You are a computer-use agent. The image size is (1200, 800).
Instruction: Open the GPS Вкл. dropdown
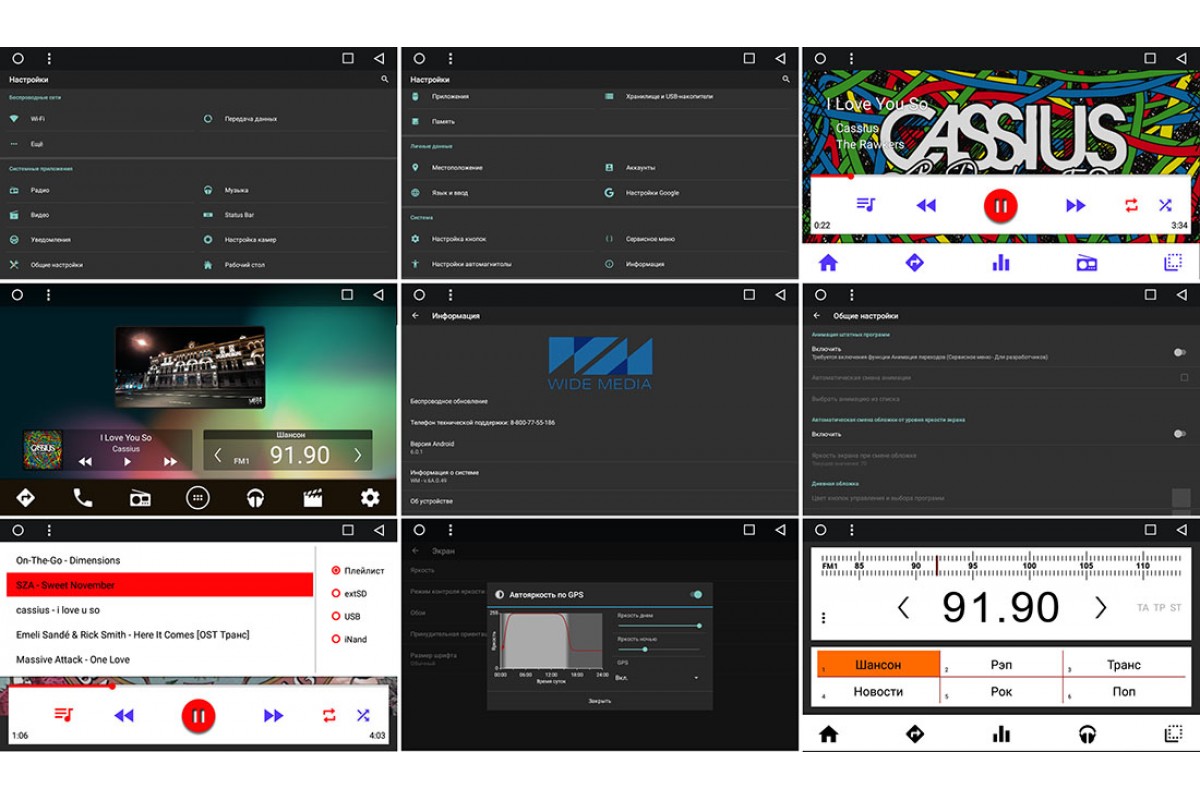pyautogui.click(x=658, y=678)
